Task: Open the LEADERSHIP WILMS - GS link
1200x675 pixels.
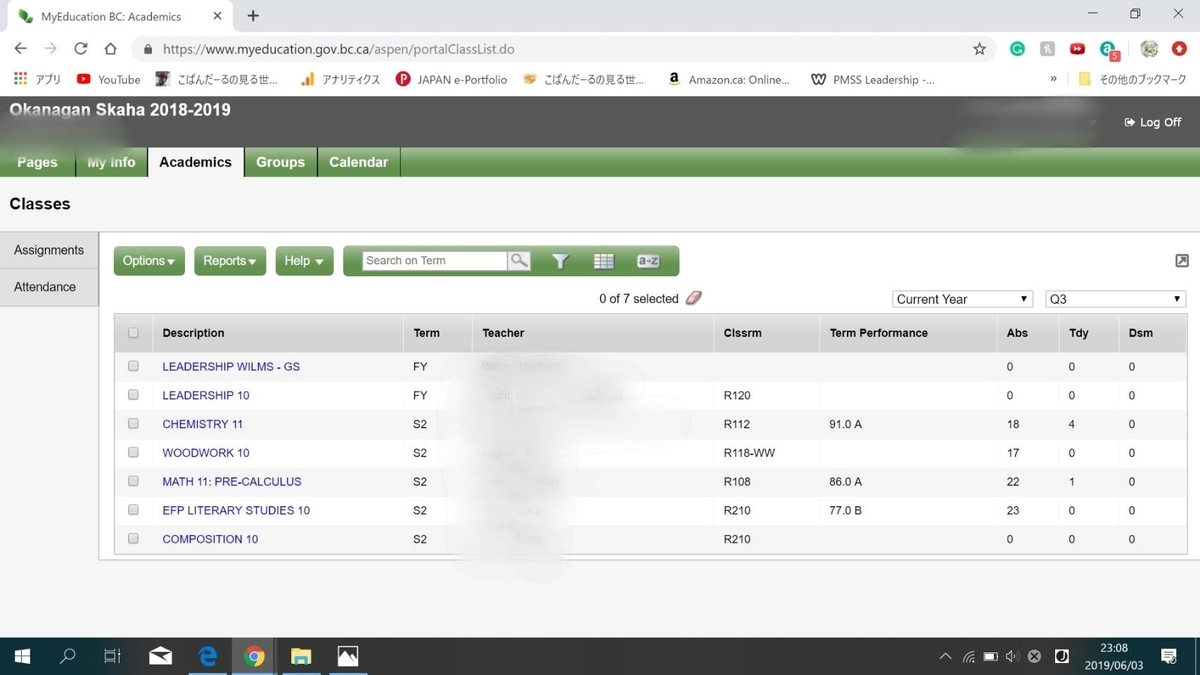Action: (231, 366)
